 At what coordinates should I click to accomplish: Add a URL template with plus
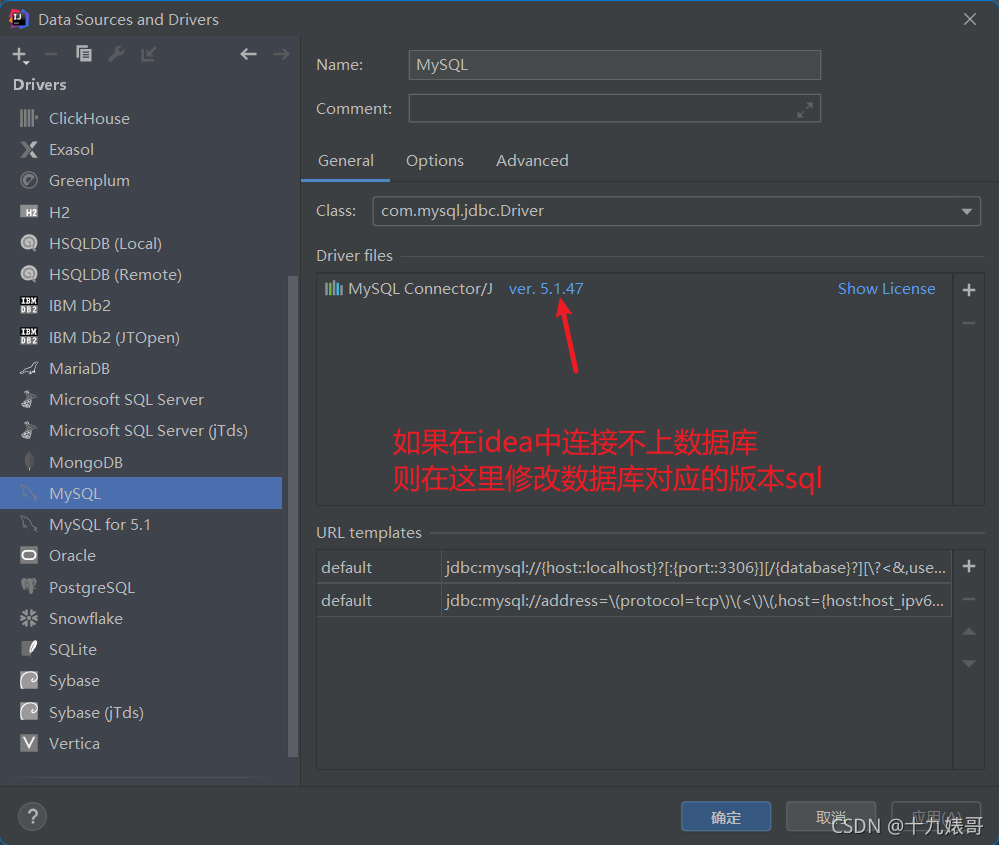[968, 566]
